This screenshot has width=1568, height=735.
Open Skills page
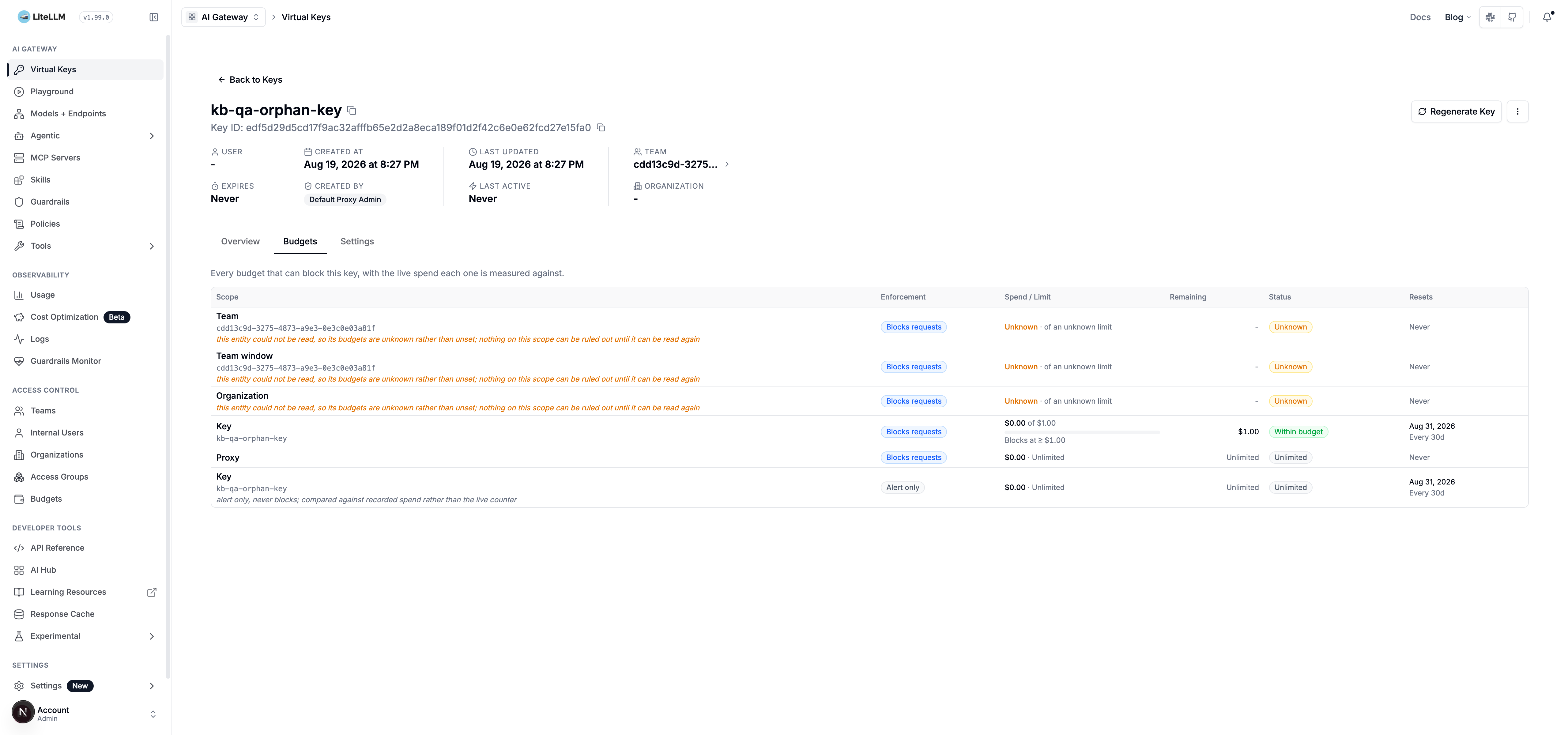[x=85, y=179]
